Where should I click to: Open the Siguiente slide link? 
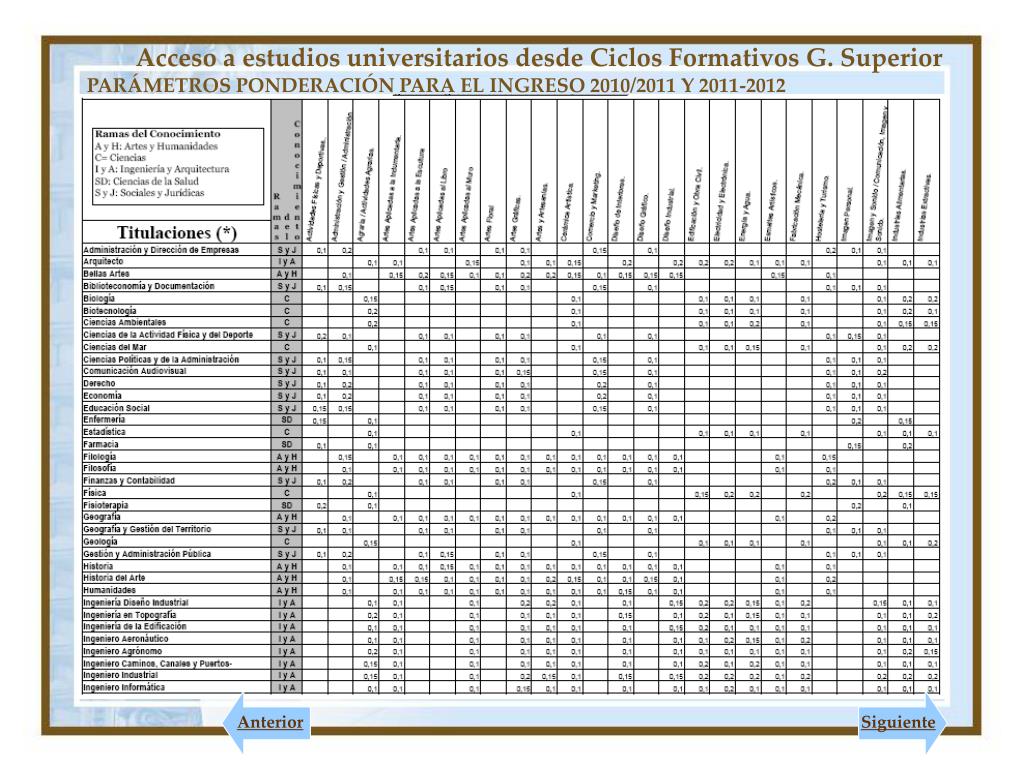point(898,722)
